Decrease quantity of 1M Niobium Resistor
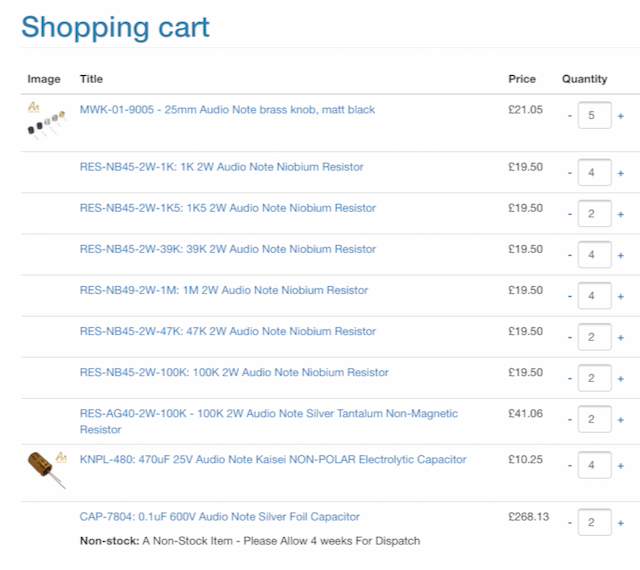 pyautogui.click(x=570, y=297)
